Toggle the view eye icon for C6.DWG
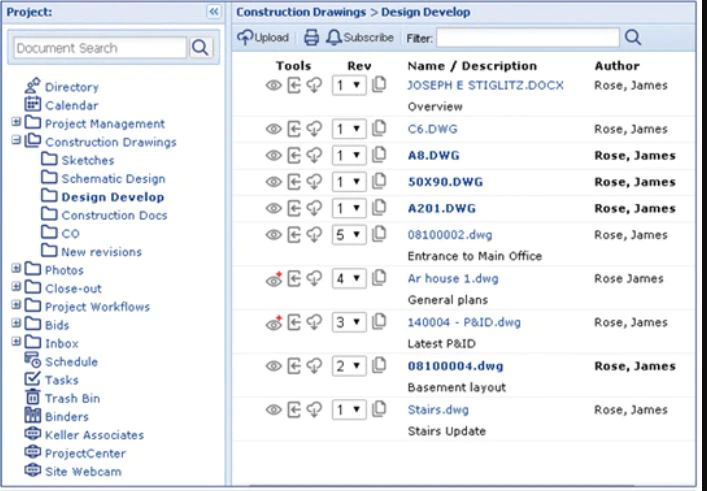Viewport: 707px width, 491px height. [273, 129]
